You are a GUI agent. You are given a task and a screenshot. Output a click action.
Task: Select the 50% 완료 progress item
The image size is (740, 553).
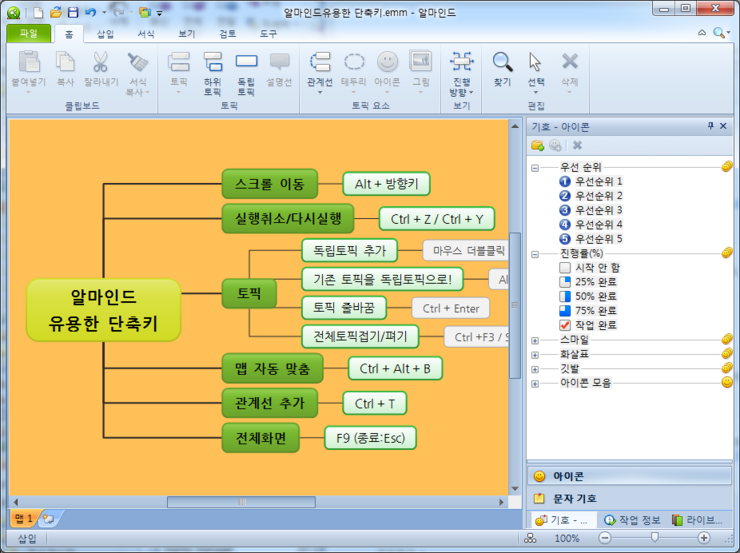[x=594, y=296]
